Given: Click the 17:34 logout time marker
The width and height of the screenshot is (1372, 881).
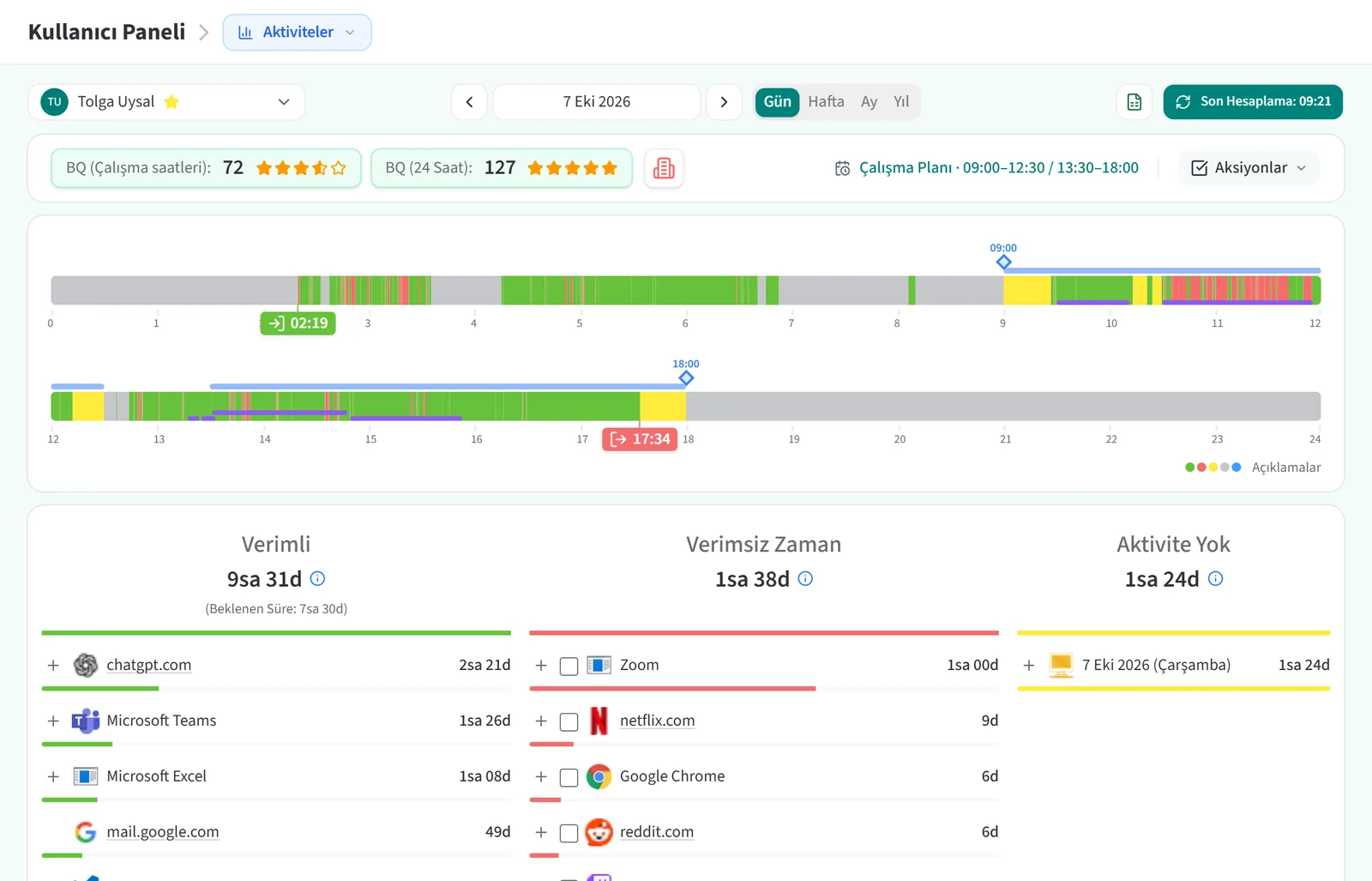Looking at the screenshot, I should tap(640, 439).
